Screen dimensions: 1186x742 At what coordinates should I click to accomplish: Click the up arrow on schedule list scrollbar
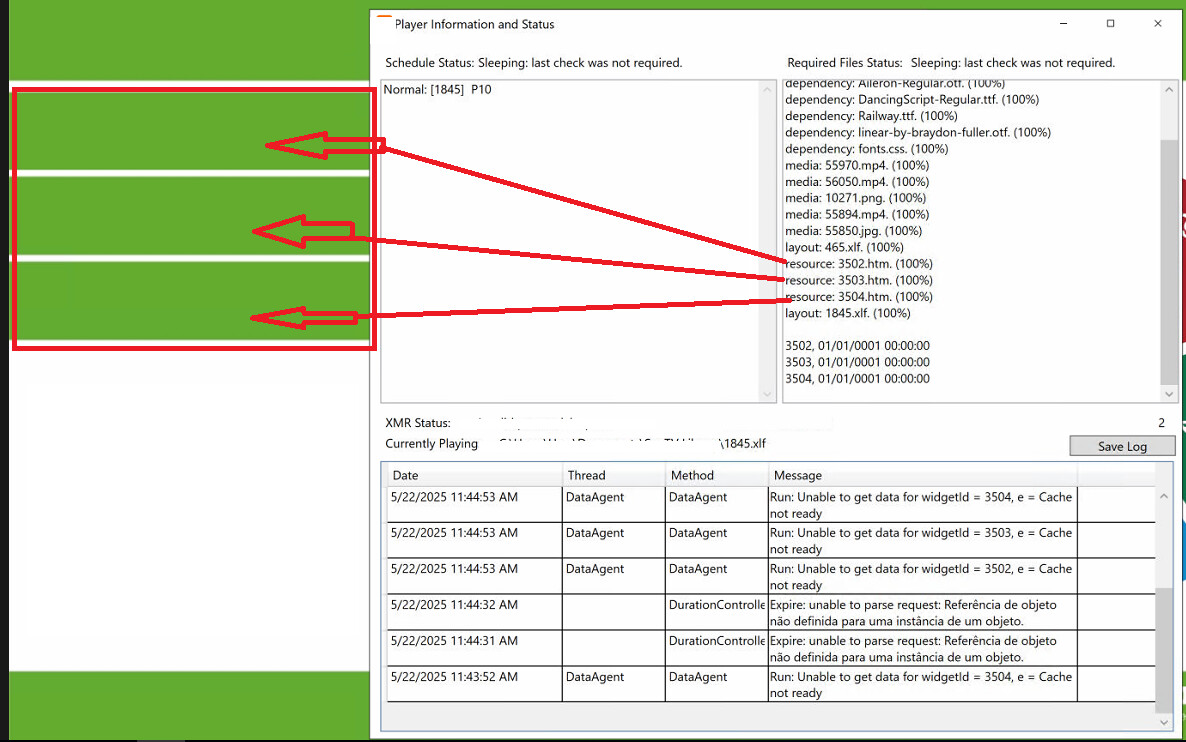click(x=766, y=89)
